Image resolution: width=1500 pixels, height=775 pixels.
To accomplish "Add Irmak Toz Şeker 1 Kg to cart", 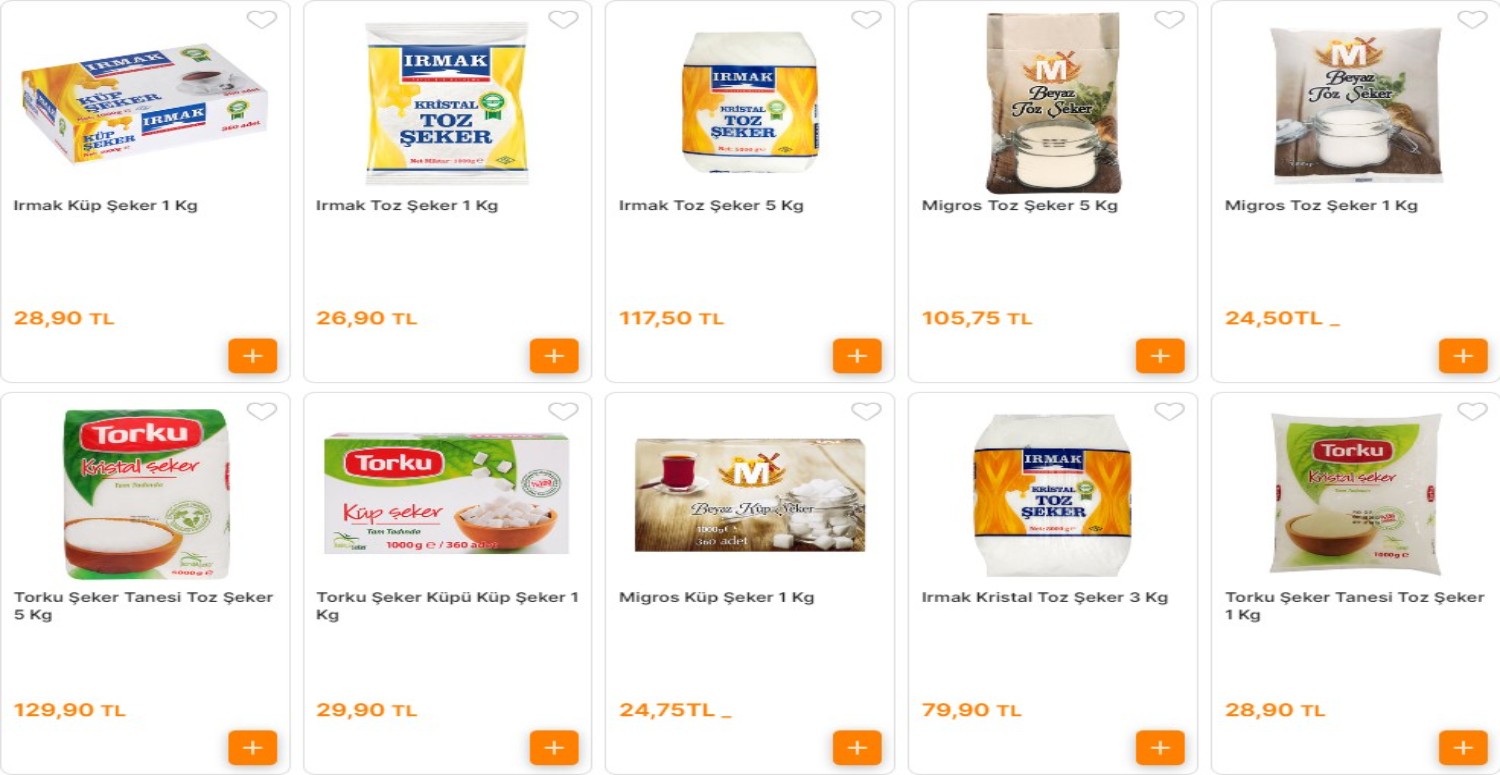I will [x=554, y=356].
